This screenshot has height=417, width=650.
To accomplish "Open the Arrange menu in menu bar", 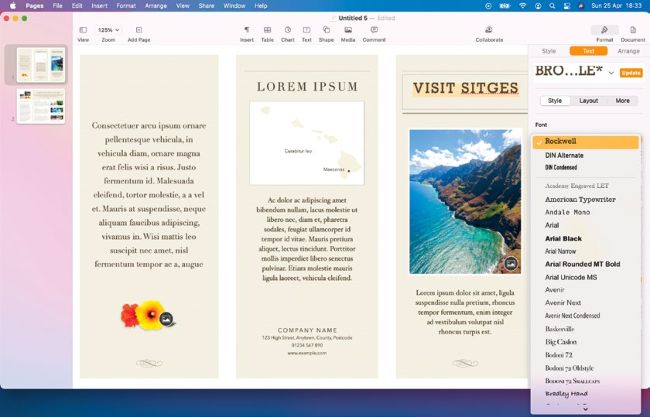I will [154, 5].
